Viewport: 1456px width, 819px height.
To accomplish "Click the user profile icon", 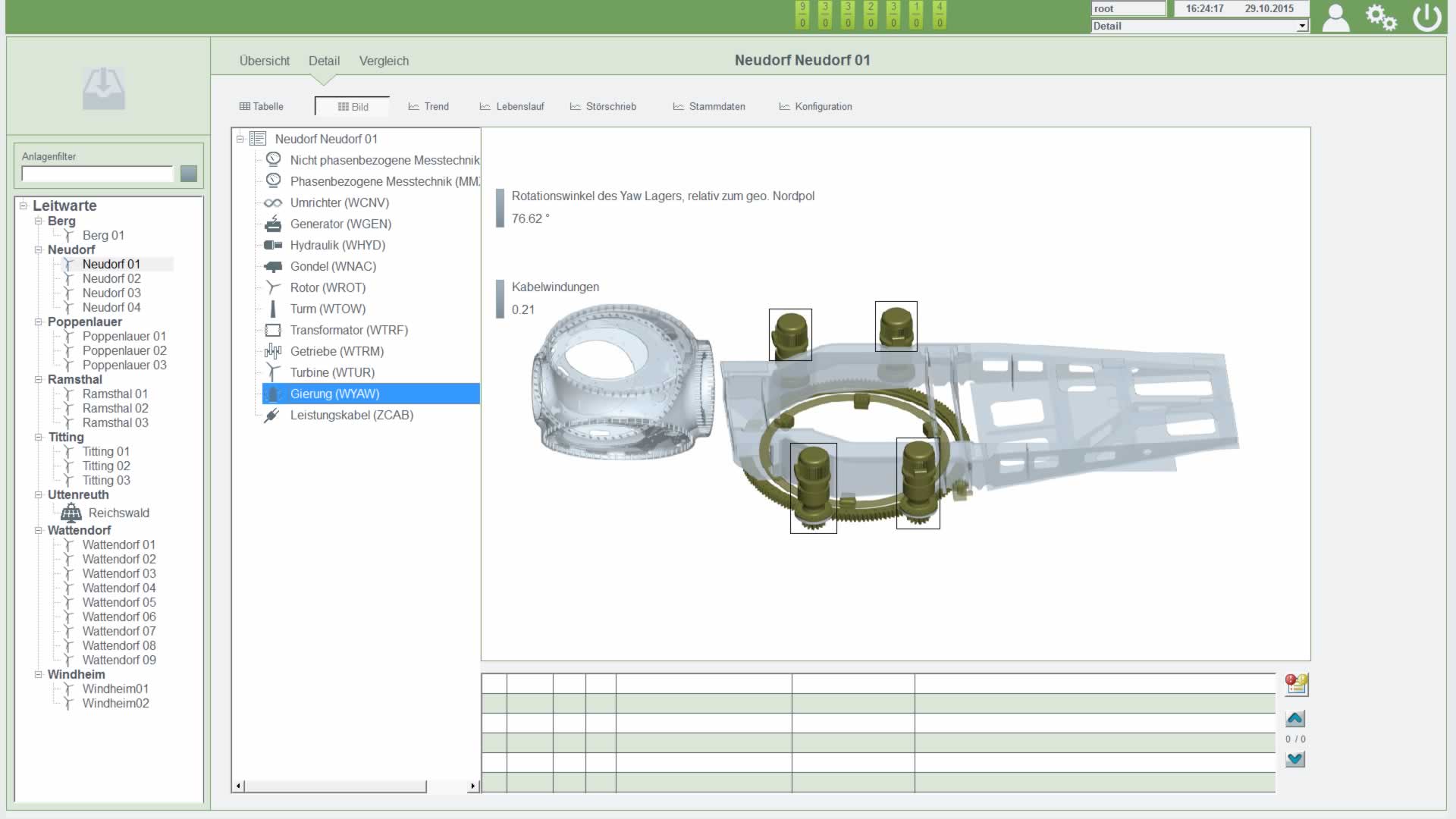I will [x=1335, y=17].
